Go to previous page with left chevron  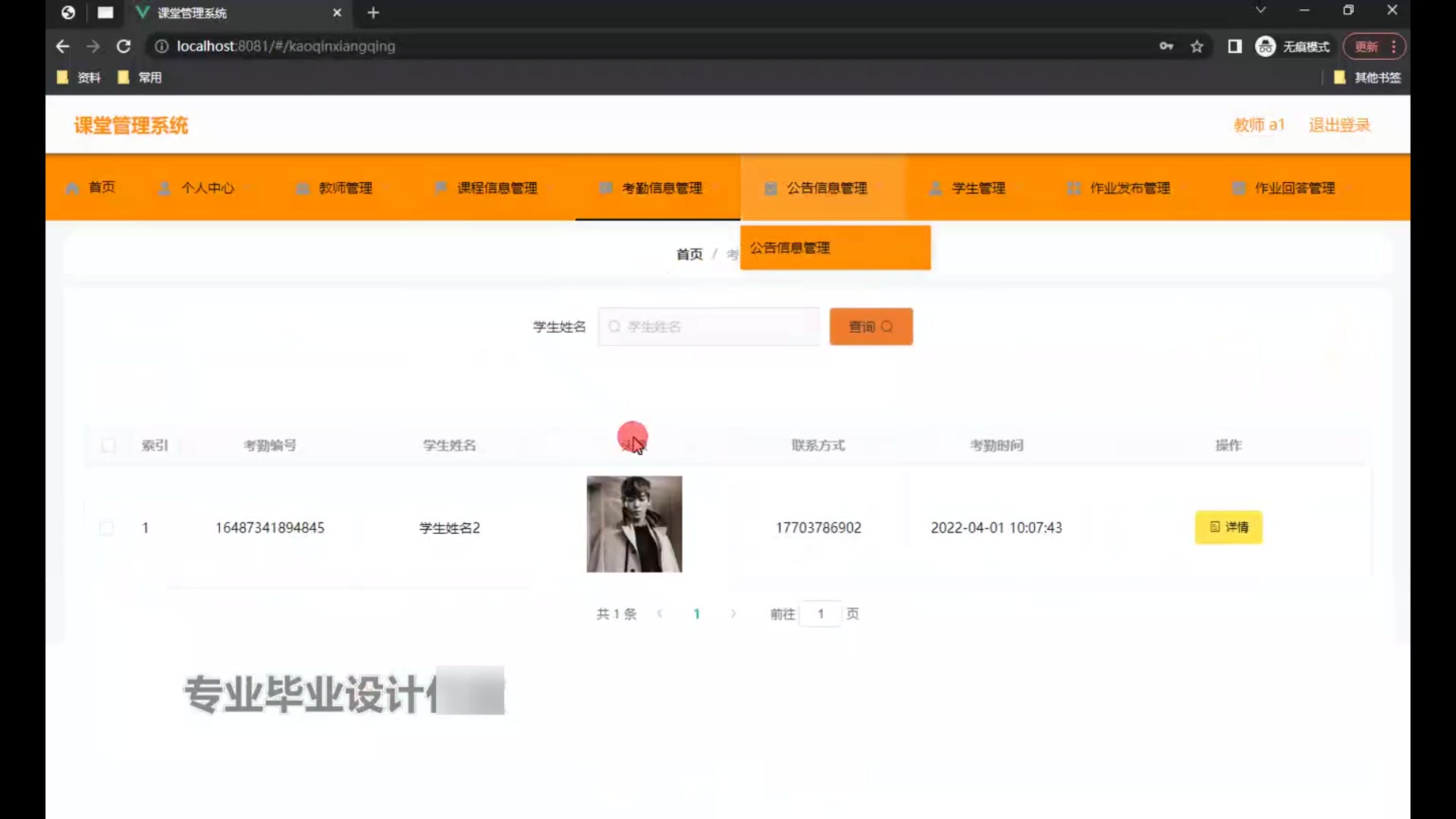[660, 613]
